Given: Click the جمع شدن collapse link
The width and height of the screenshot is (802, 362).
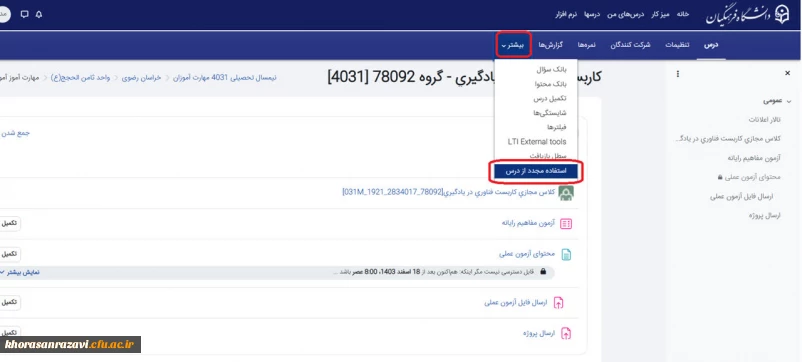Looking at the screenshot, I should click(15, 133).
